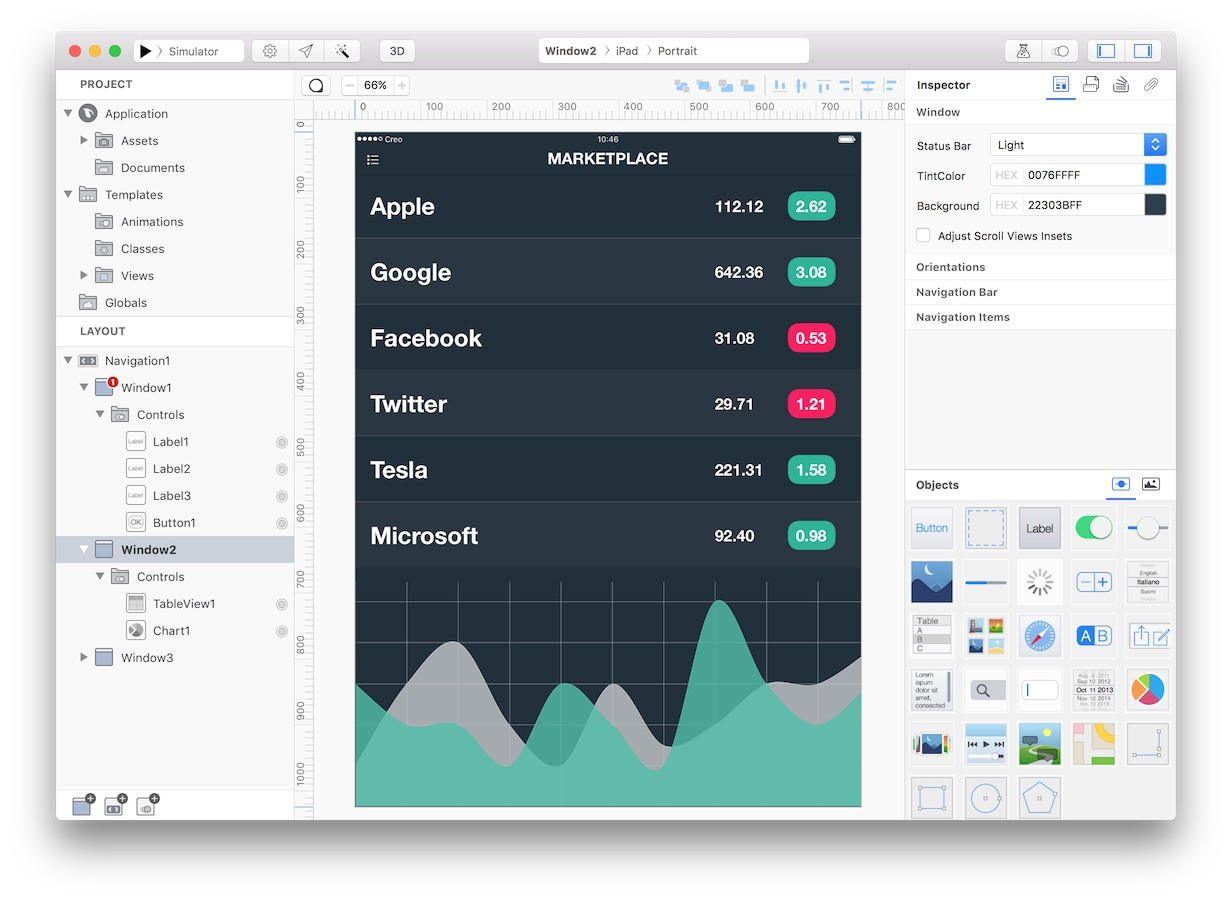
Task: Open the stacked layers inspector tab
Action: (1121, 85)
